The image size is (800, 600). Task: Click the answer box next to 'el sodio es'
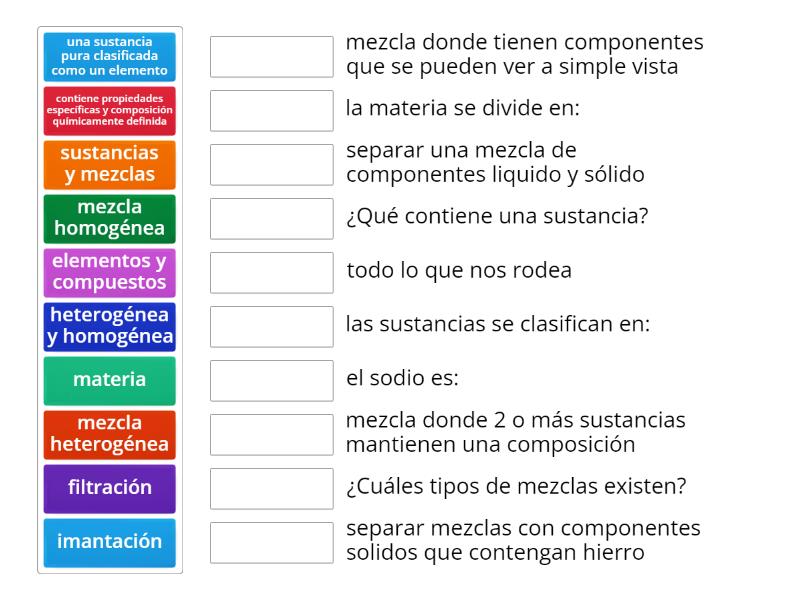coord(272,381)
